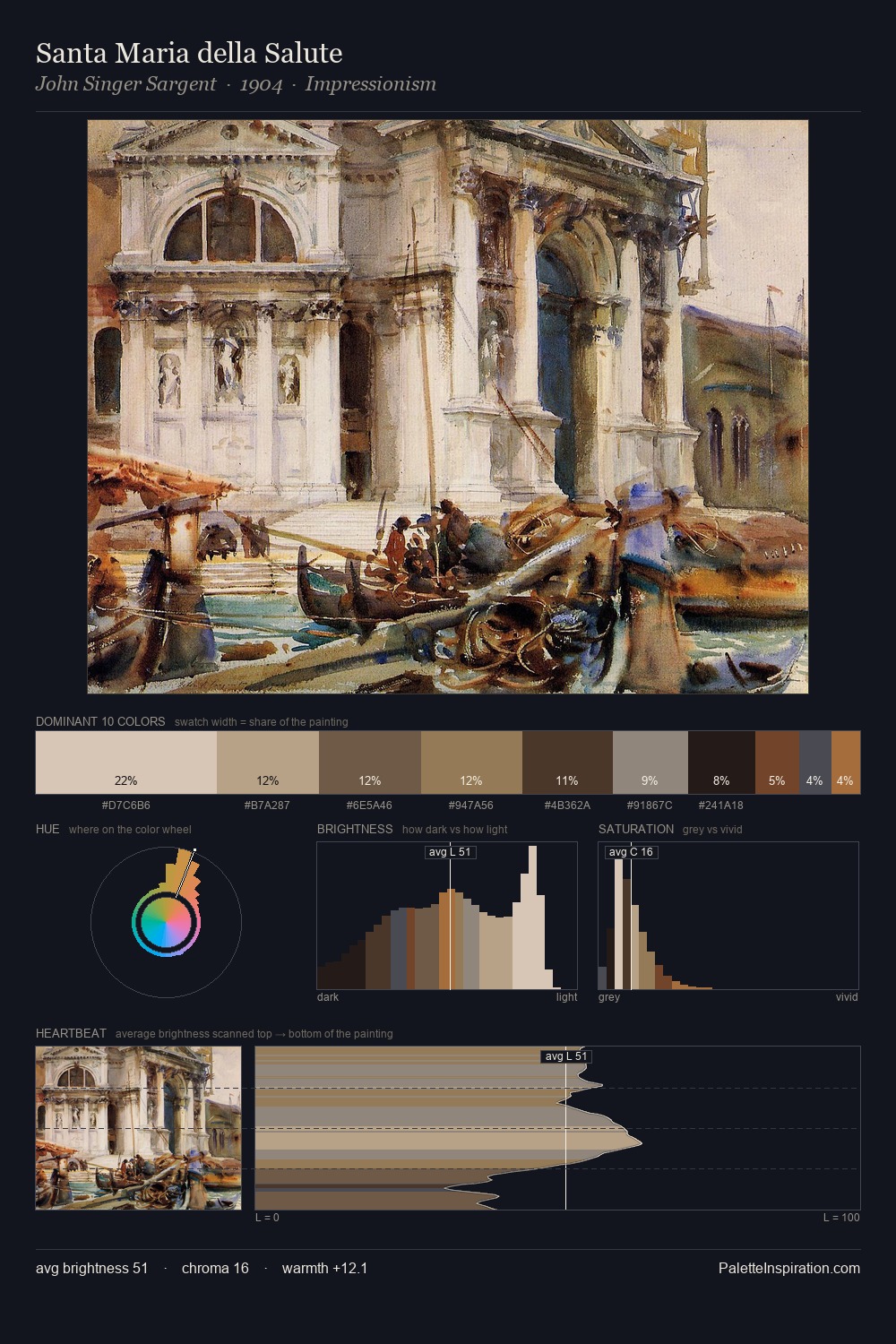Click the hex code '#6E5A46'
Viewport: 896px width, 1344px height.
tap(369, 805)
